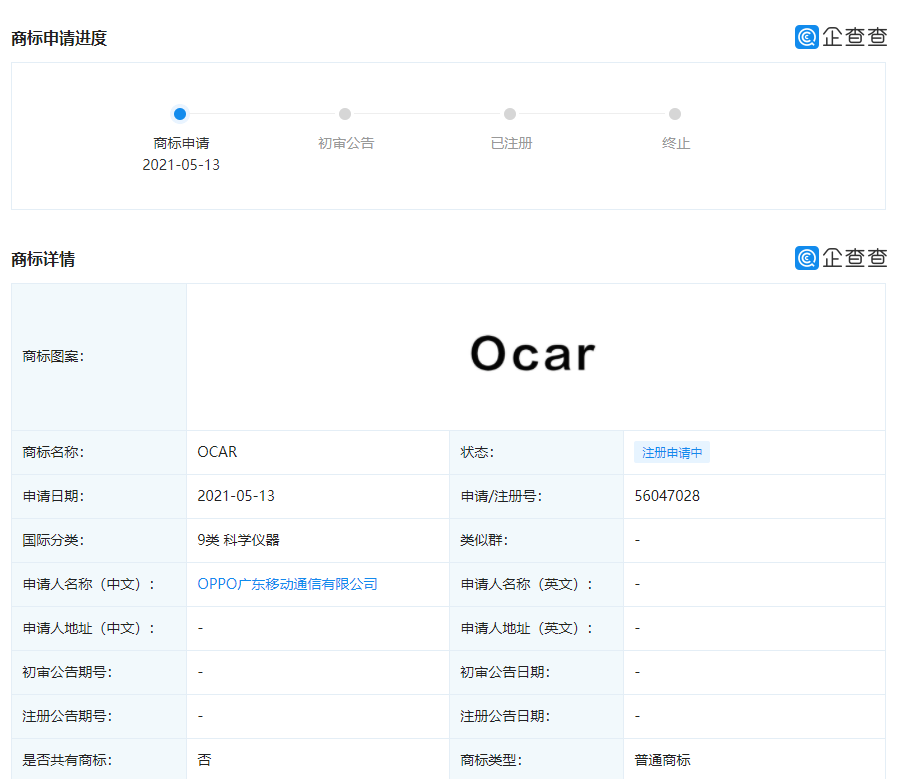902x779 pixels.
Task: Open the Ocar trademark image
Action: pyautogui.click(x=533, y=354)
